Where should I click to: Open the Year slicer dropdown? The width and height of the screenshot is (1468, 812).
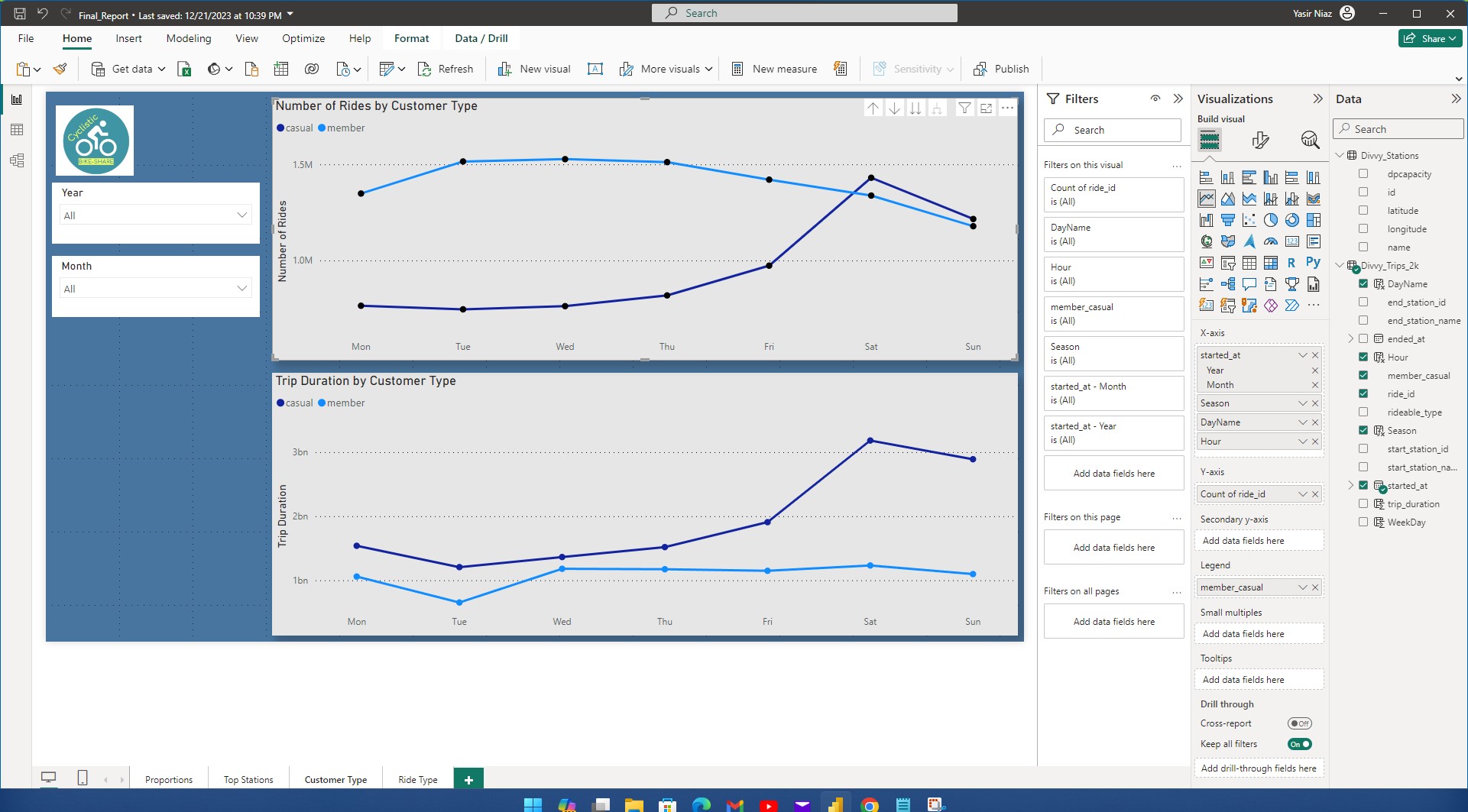point(156,215)
